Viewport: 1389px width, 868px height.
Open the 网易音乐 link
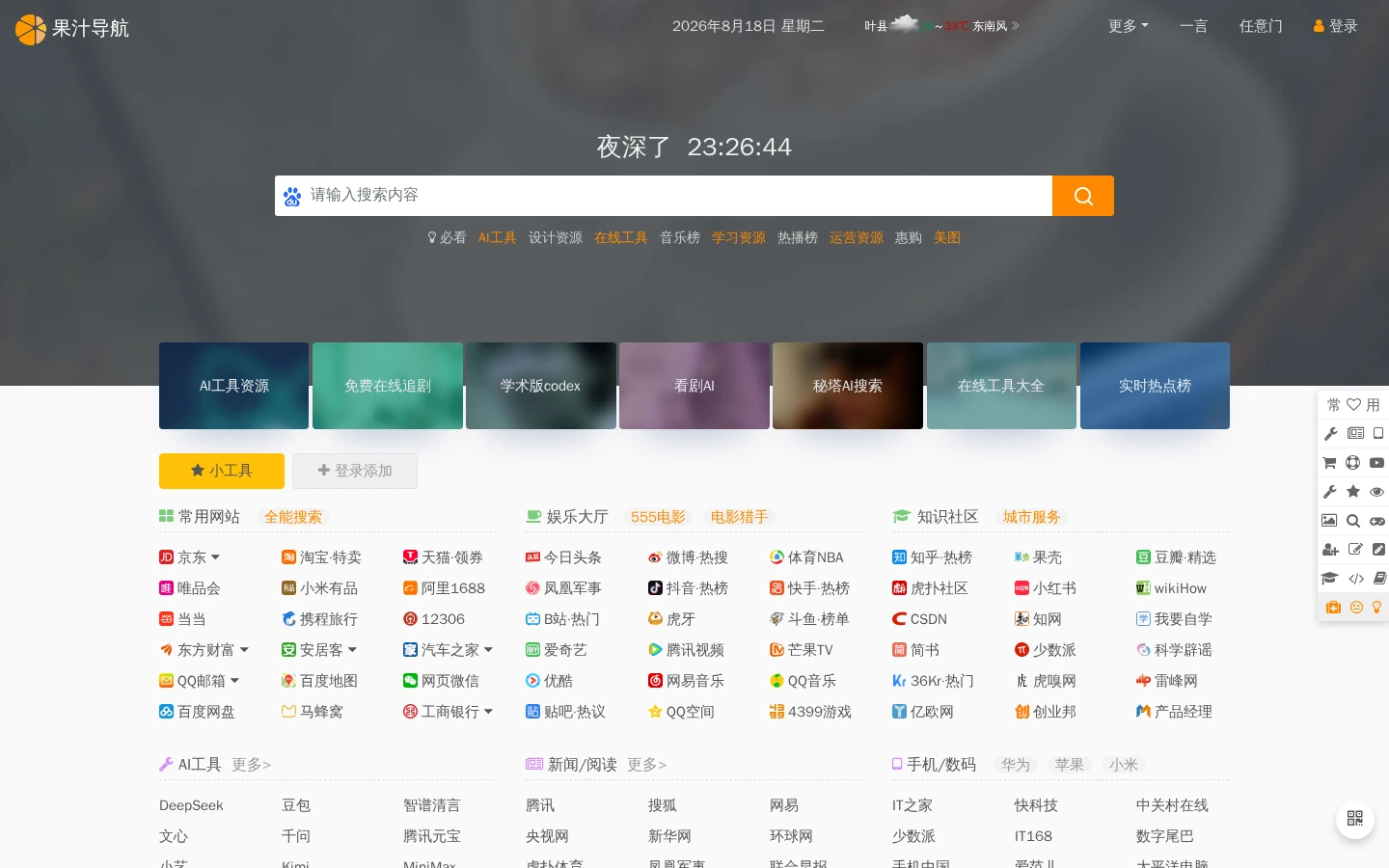(686, 681)
